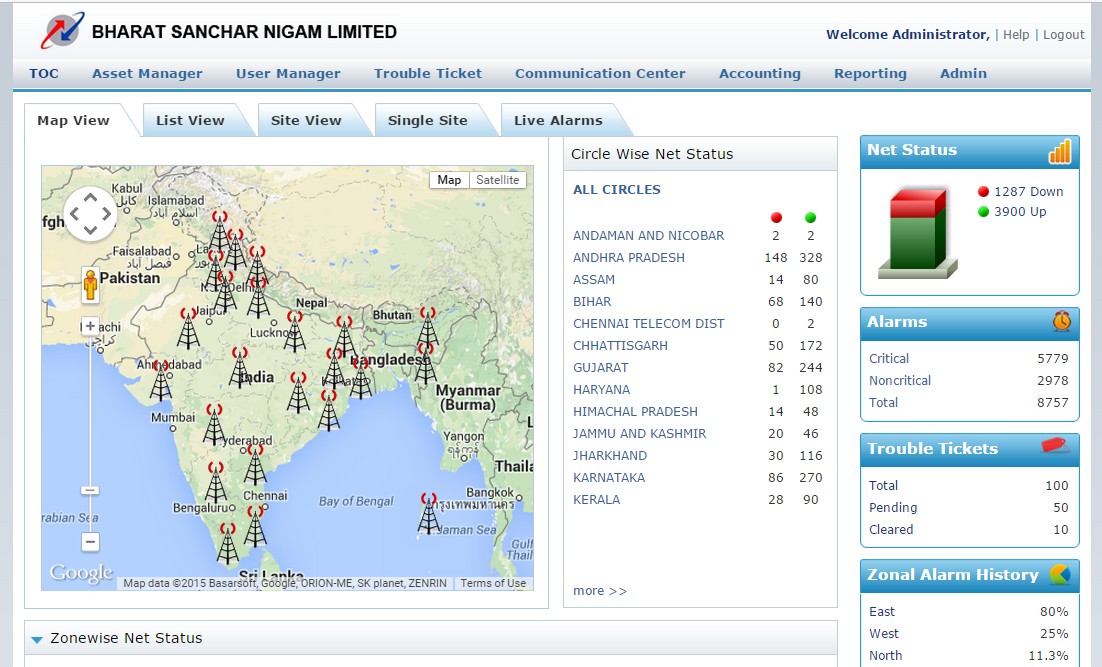This screenshot has width=1102, height=667.
Task: Collapse the Zonewise Net Status section
Action: pos(37,638)
